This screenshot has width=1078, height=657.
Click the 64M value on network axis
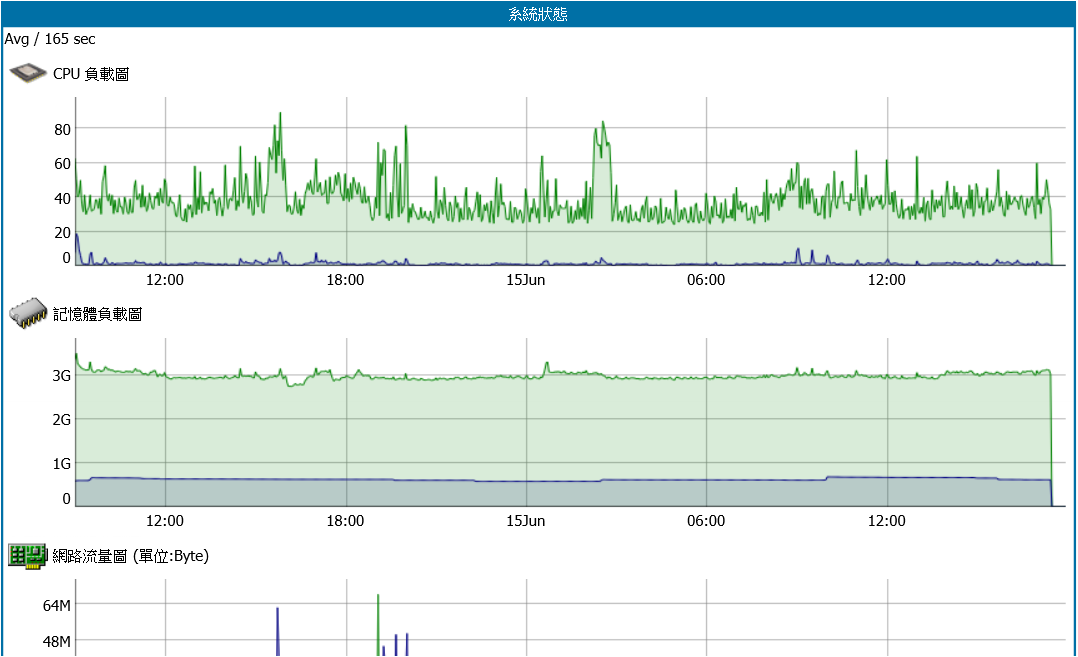(56, 606)
